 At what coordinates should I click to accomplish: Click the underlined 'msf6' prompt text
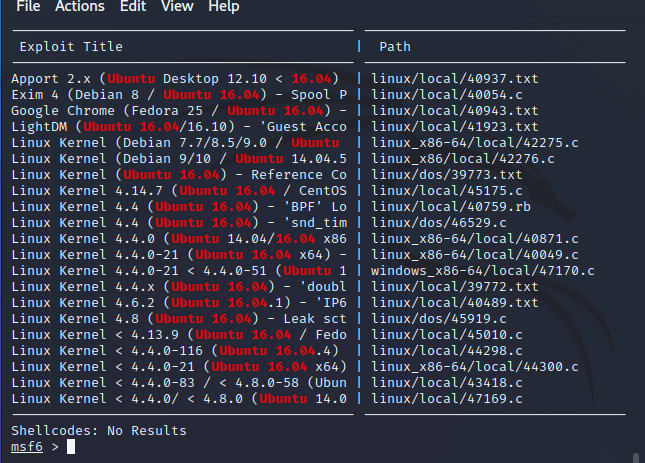27,447
